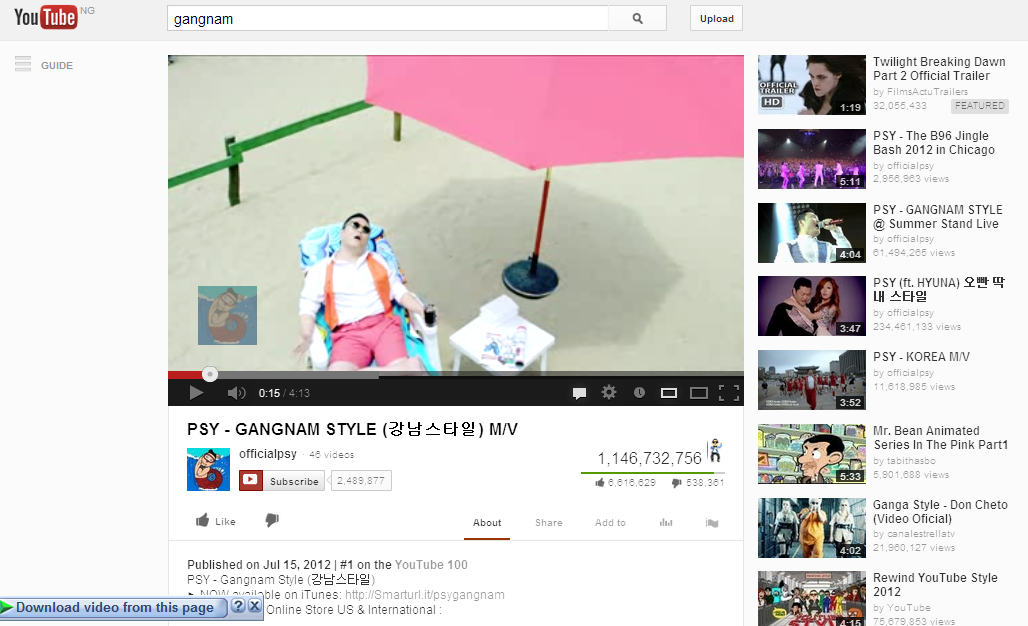The height and width of the screenshot is (626, 1028).
Task: Enter fullscreen mode in the player
Action: tap(729, 393)
